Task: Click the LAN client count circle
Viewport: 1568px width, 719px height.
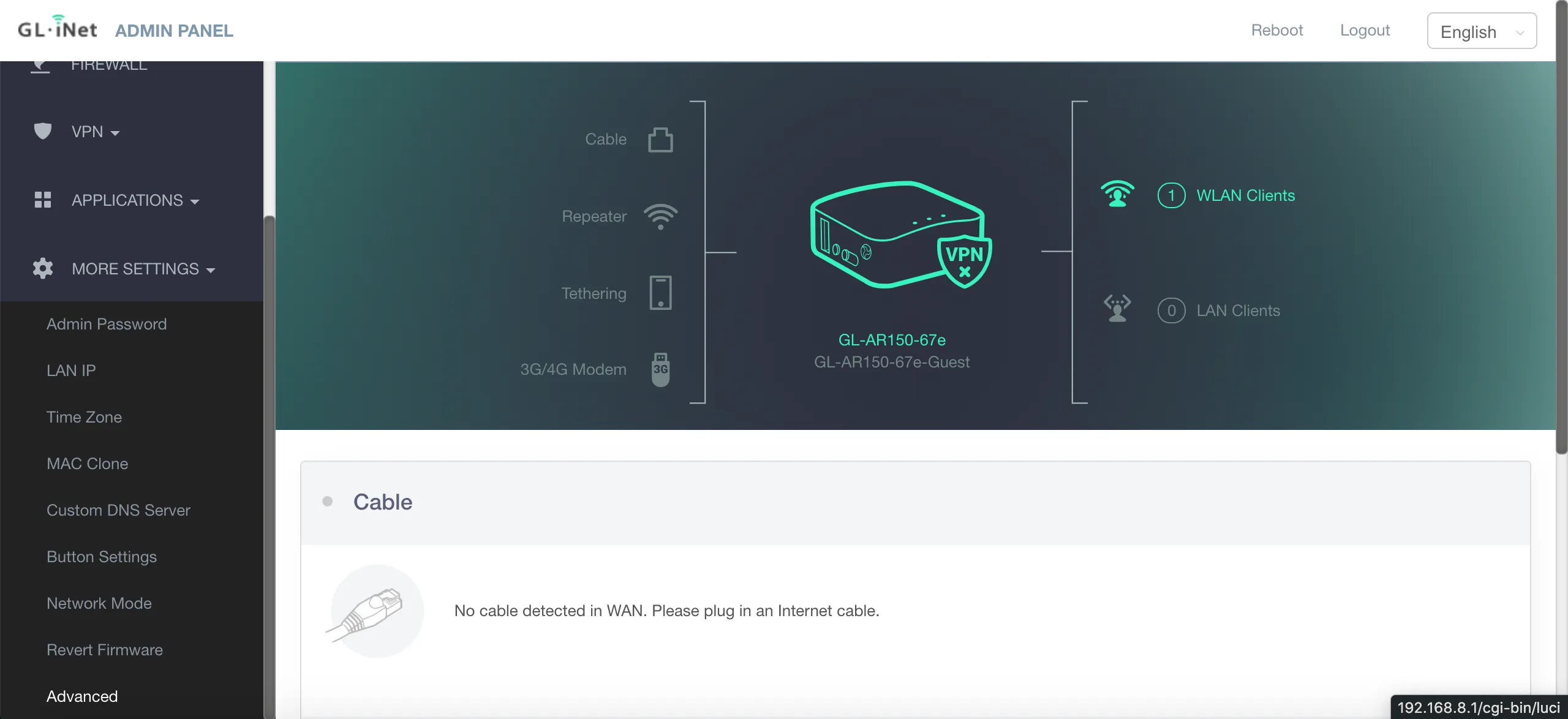Action: coord(1171,311)
